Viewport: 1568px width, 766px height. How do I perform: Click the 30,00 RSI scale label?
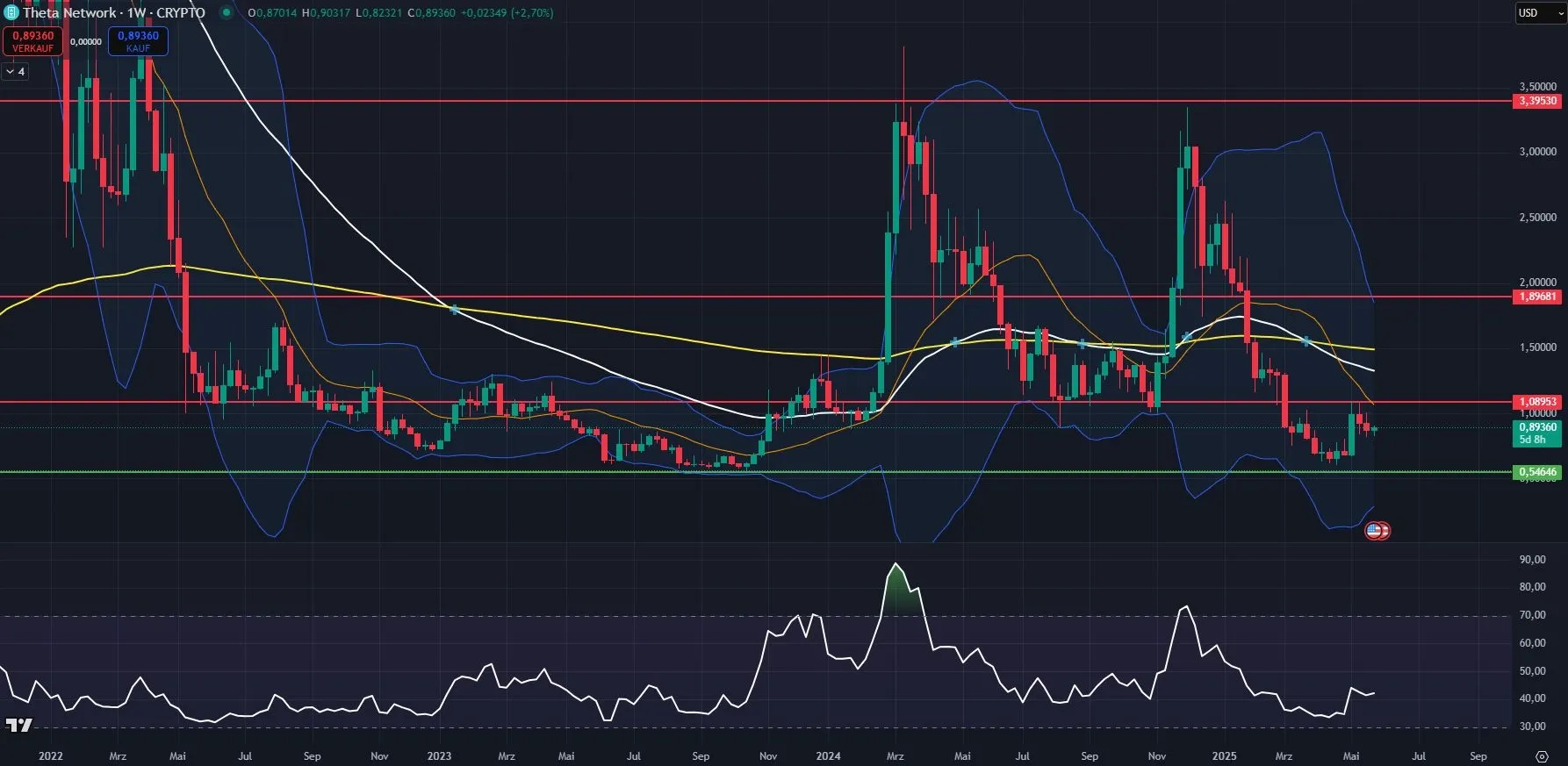click(x=1532, y=727)
